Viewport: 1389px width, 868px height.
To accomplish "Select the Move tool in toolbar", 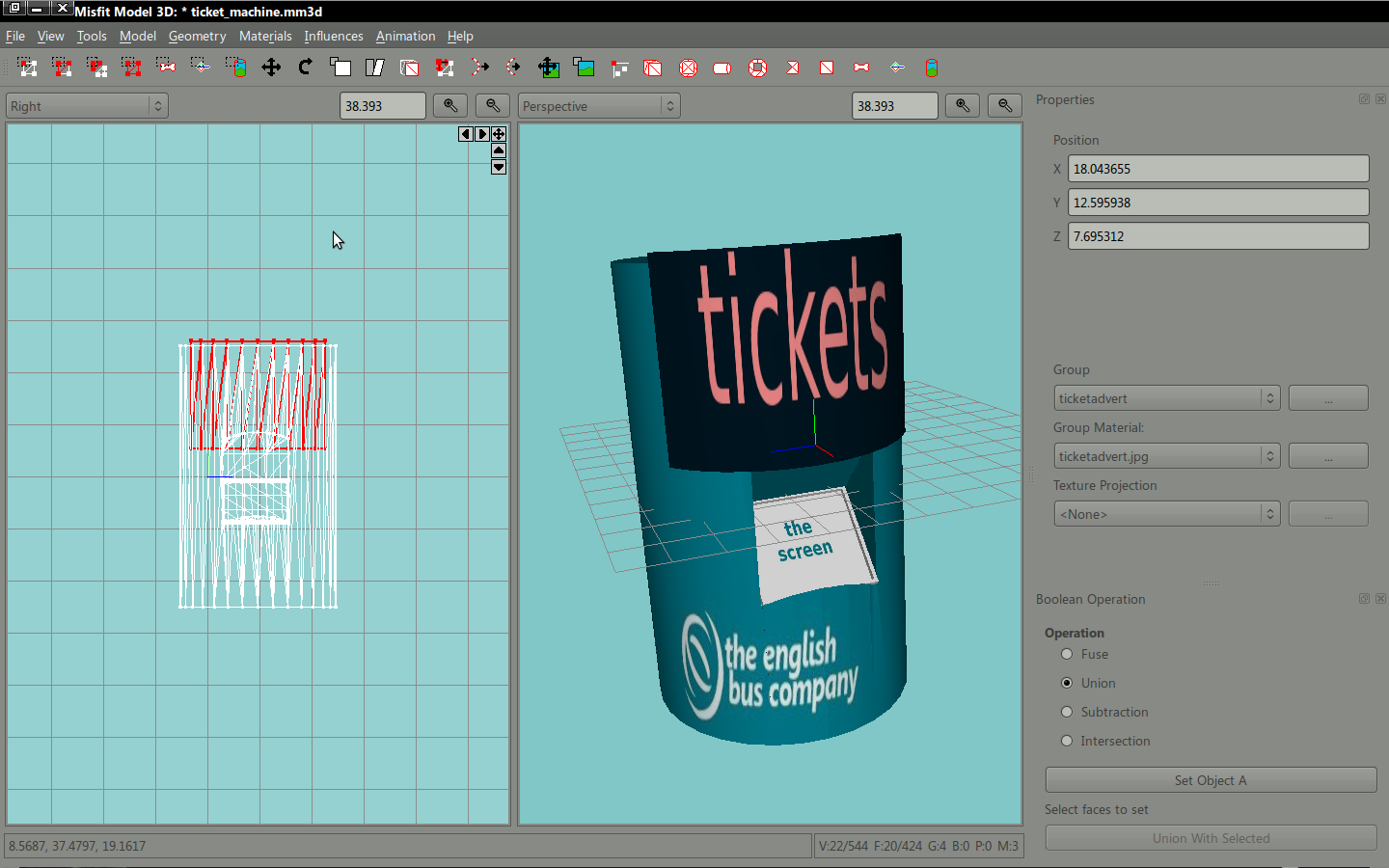I will point(271,68).
